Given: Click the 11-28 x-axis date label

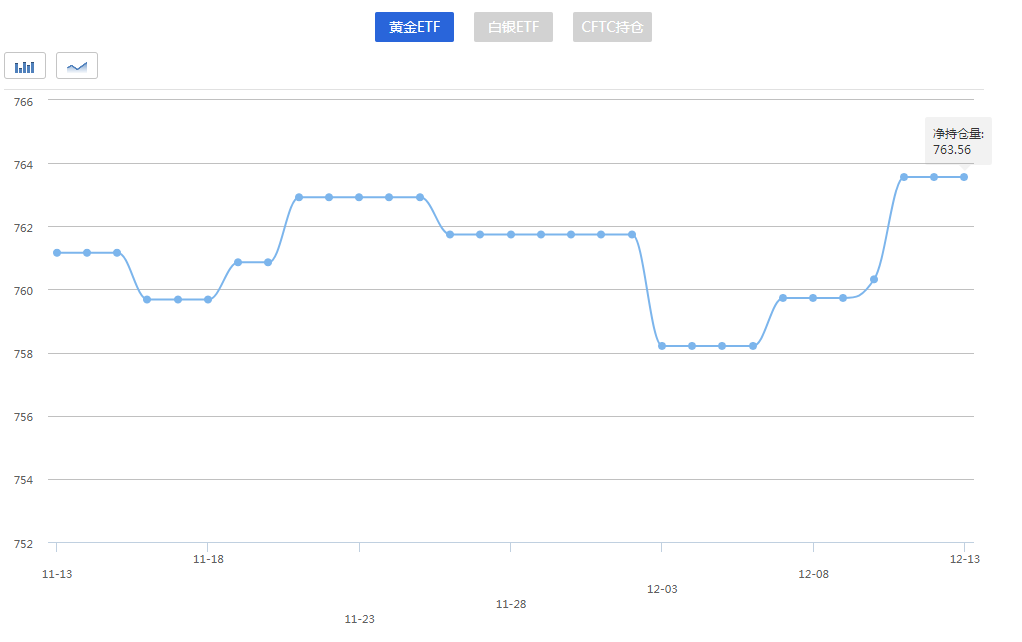Looking at the screenshot, I should click(x=511, y=604).
